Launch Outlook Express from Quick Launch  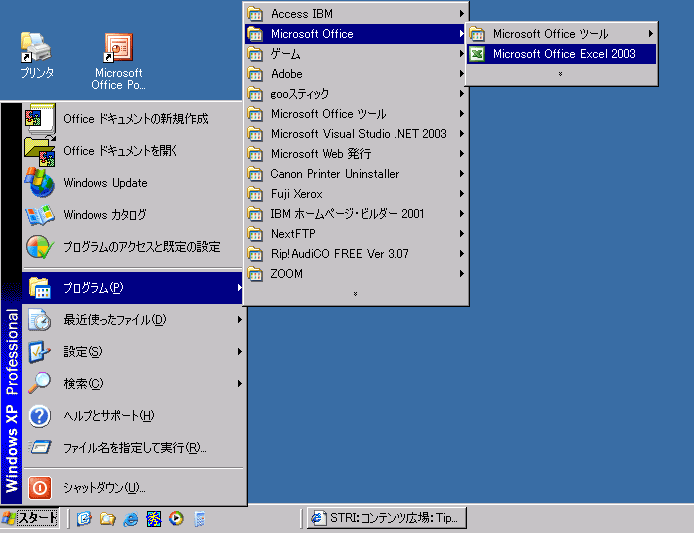point(84,518)
